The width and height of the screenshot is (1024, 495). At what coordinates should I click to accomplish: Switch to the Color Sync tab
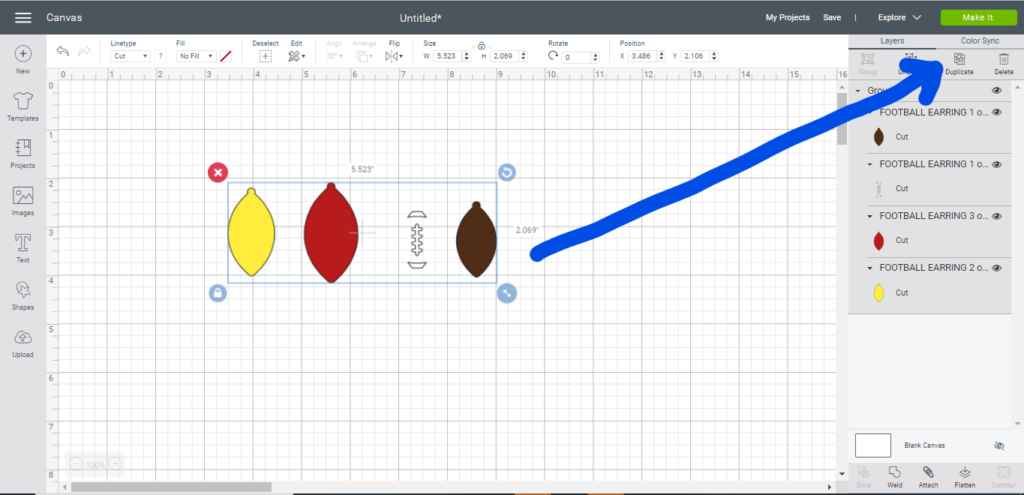click(x=980, y=40)
